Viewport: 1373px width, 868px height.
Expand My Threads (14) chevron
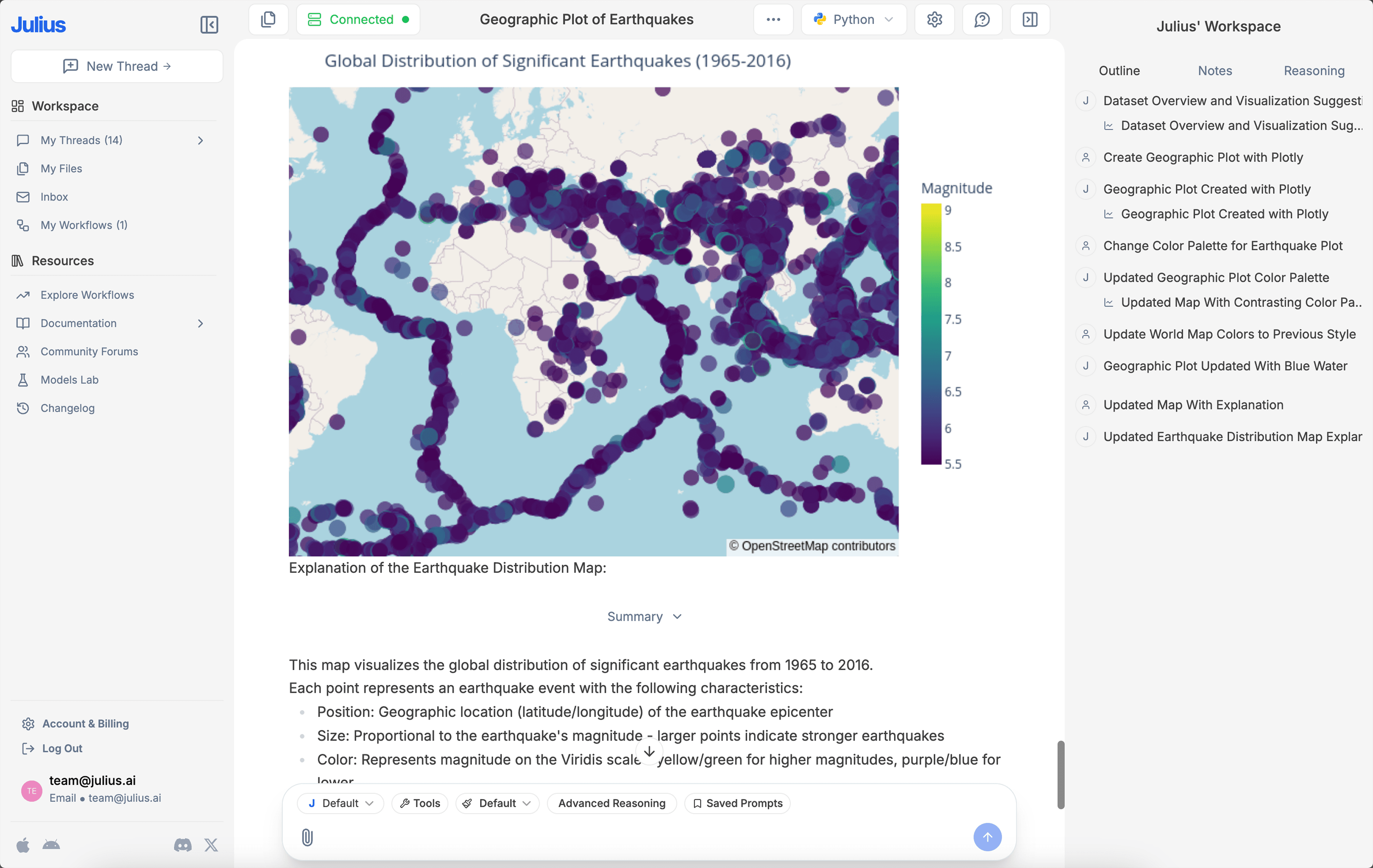(x=201, y=140)
